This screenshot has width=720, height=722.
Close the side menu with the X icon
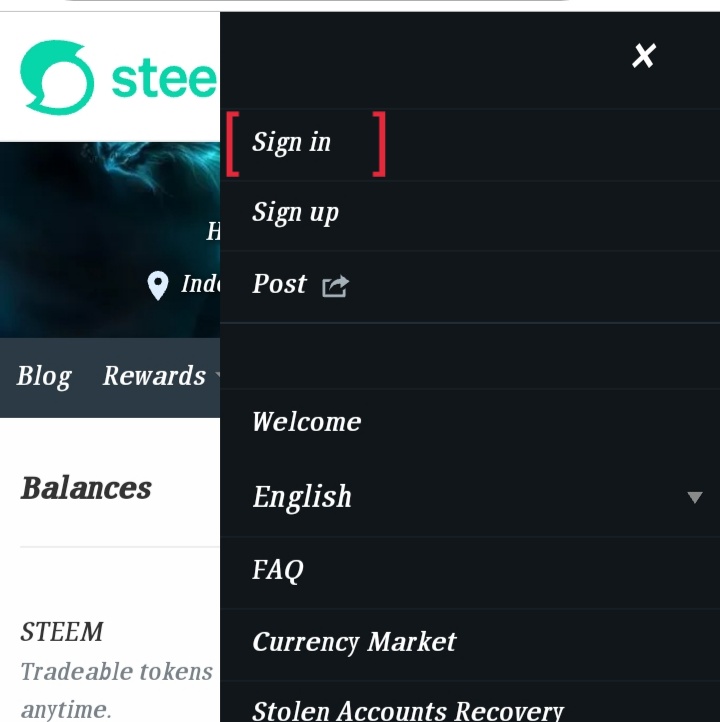click(x=644, y=56)
